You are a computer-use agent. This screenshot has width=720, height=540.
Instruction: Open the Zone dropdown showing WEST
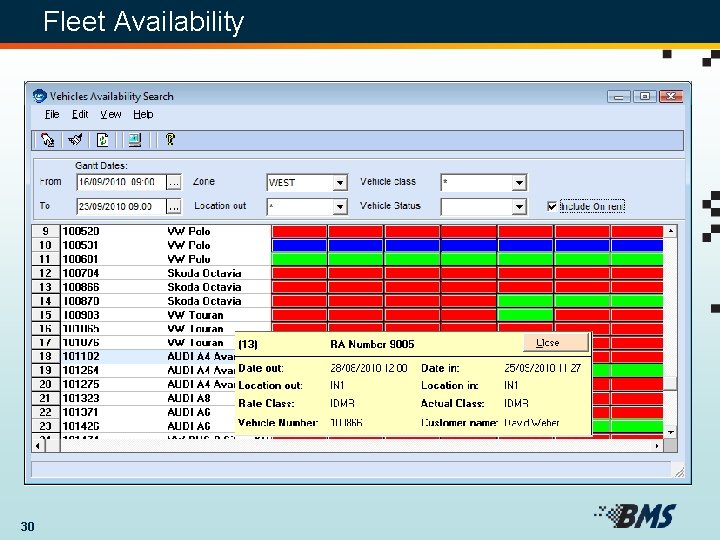click(x=339, y=182)
